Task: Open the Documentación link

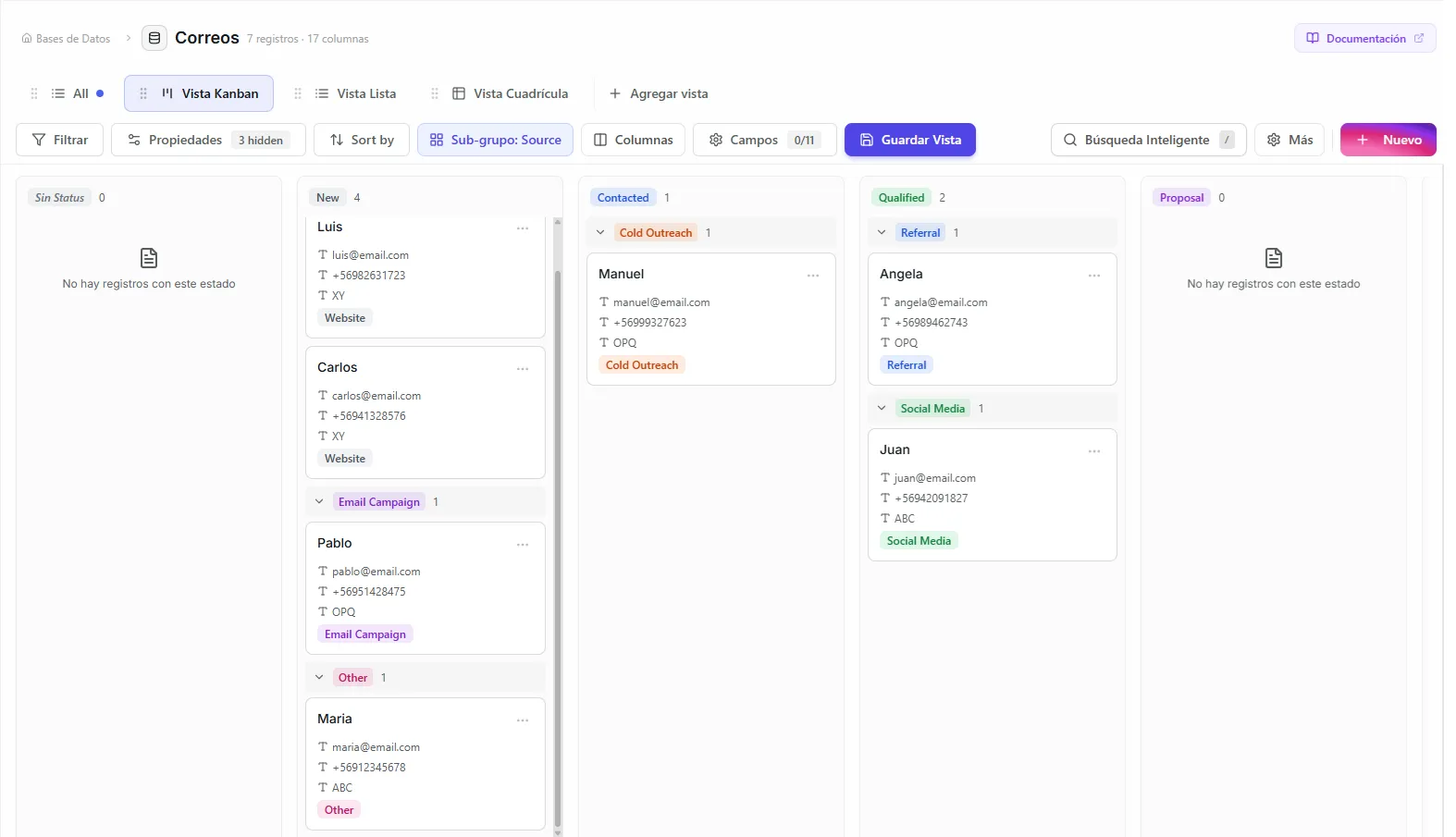Action: point(1364,38)
